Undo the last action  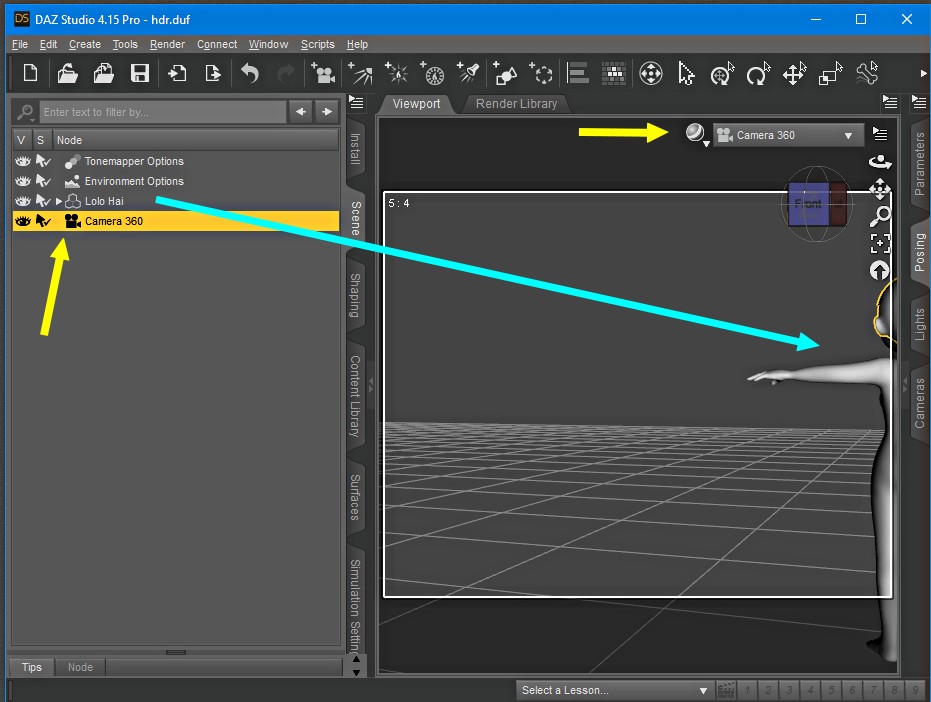point(249,74)
